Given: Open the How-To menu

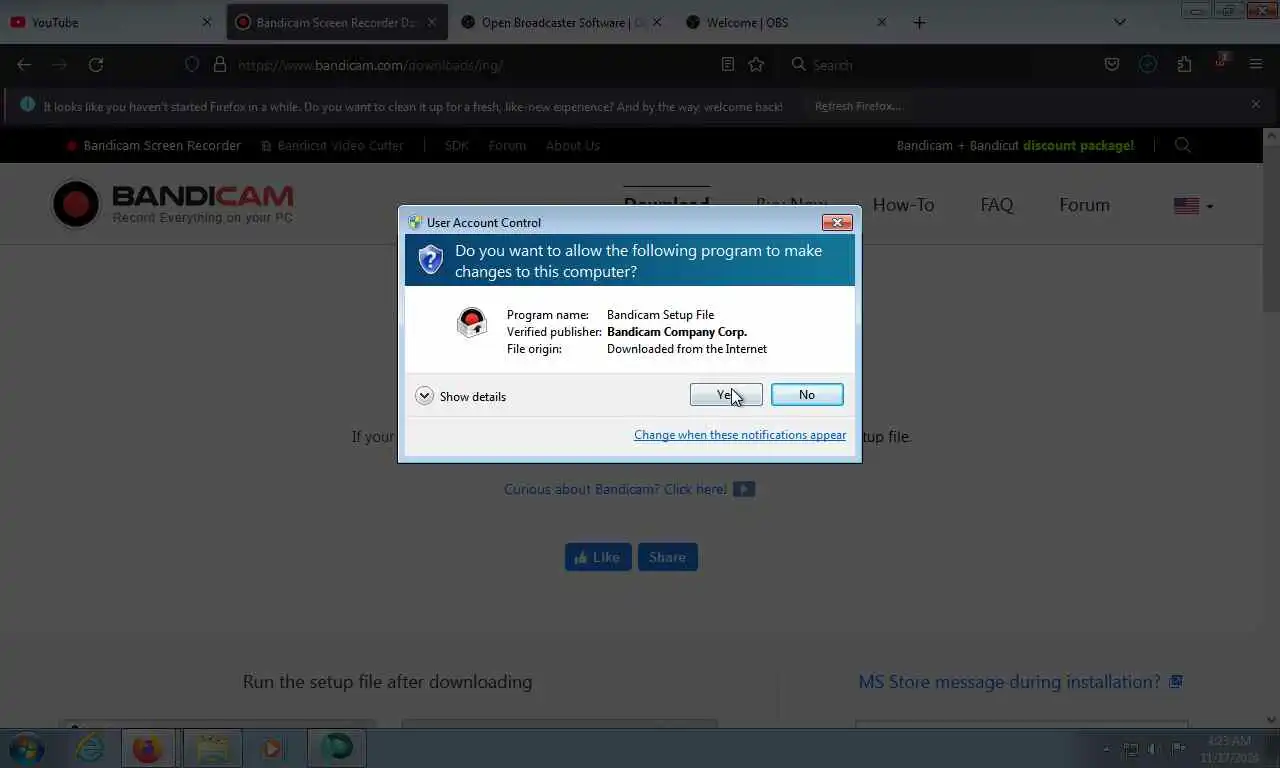Looking at the screenshot, I should click(x=903, y=205).
